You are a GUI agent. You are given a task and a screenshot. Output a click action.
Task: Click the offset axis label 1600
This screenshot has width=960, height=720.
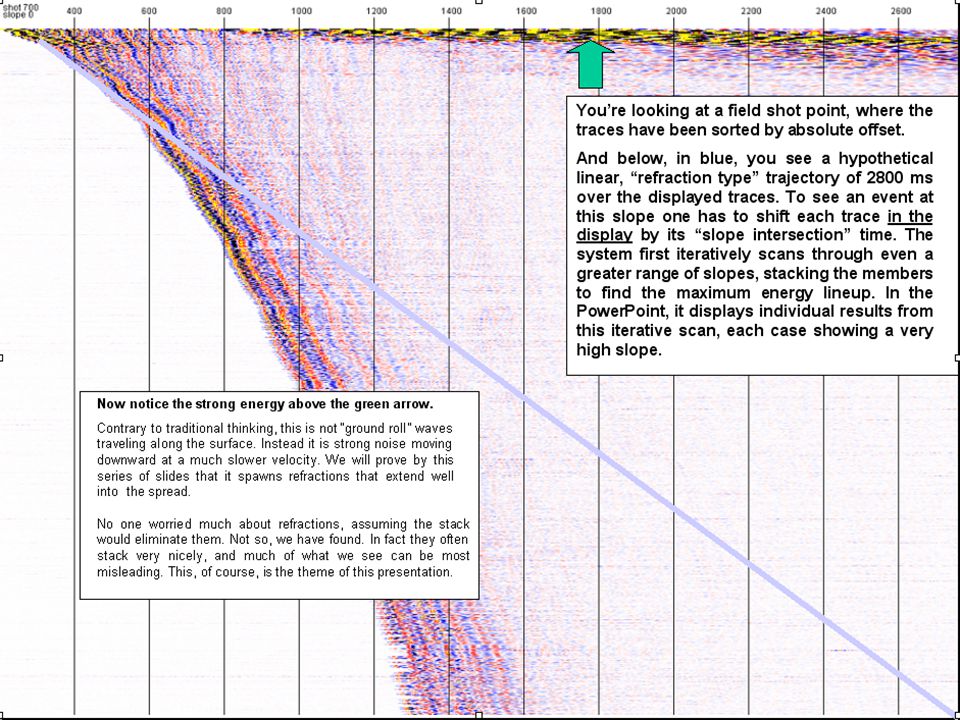(x=526, y=11)
